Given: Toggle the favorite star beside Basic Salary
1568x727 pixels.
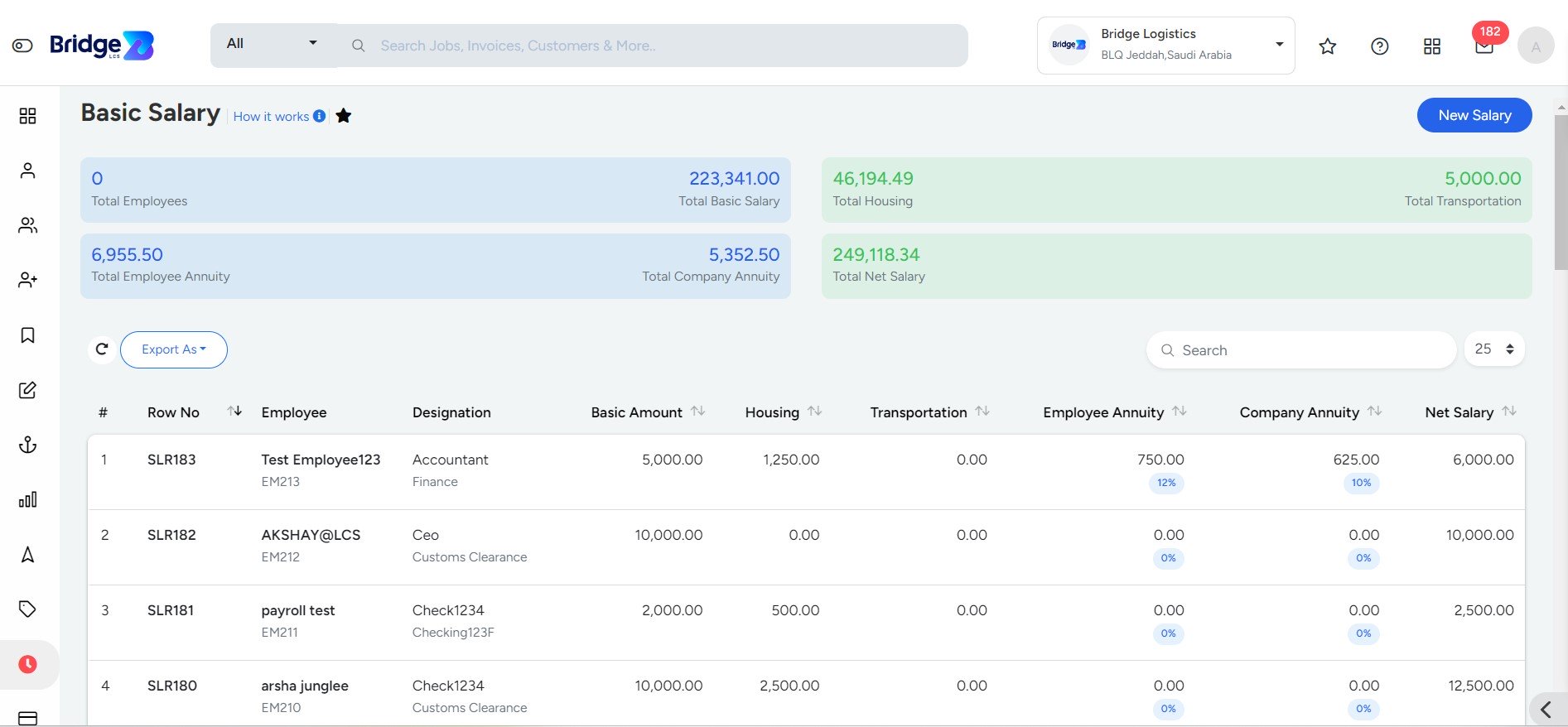Looking at the screenshot, I should point(344,116).
